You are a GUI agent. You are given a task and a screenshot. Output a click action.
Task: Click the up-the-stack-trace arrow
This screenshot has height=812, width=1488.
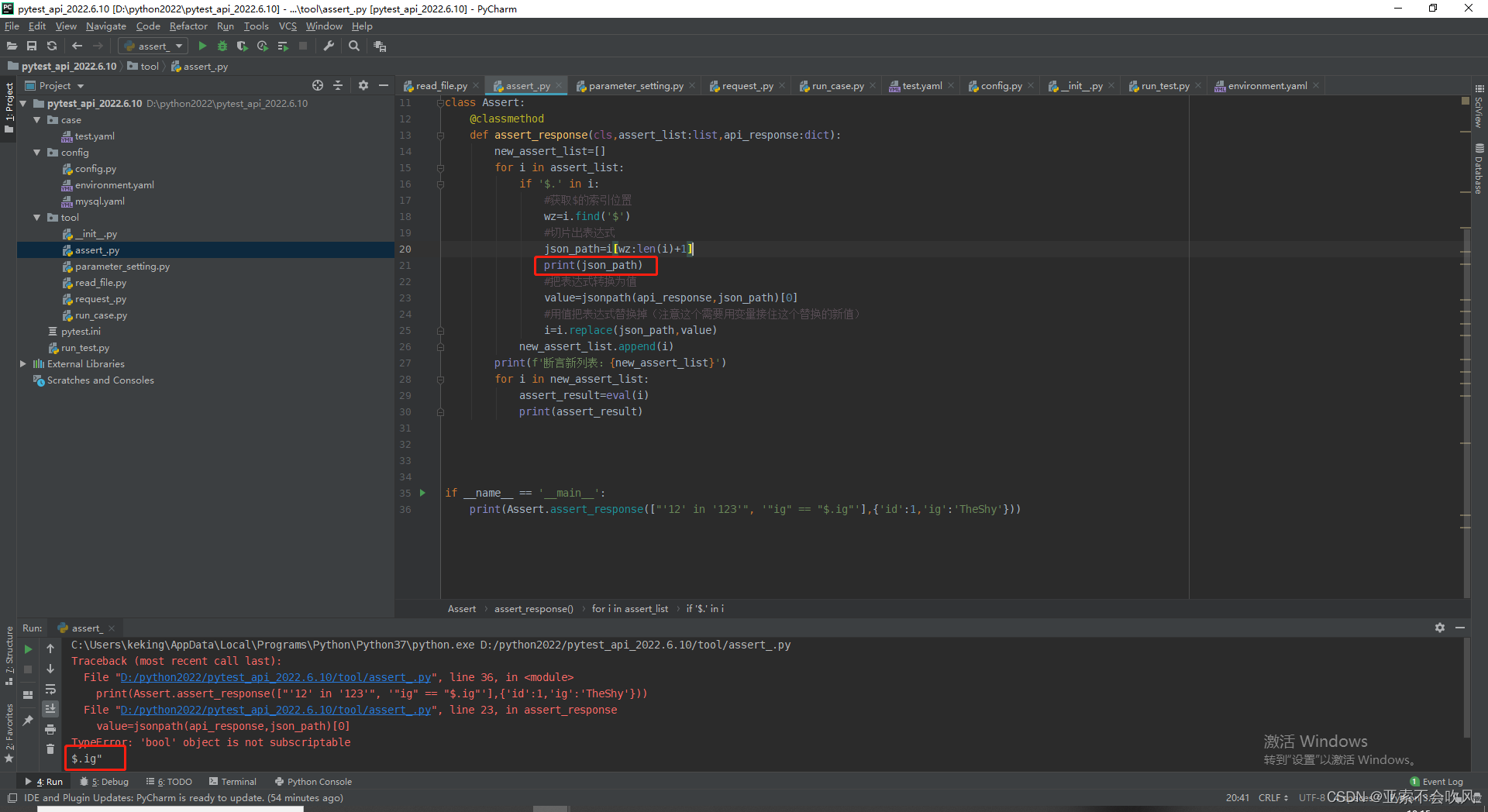coord(50,649)
